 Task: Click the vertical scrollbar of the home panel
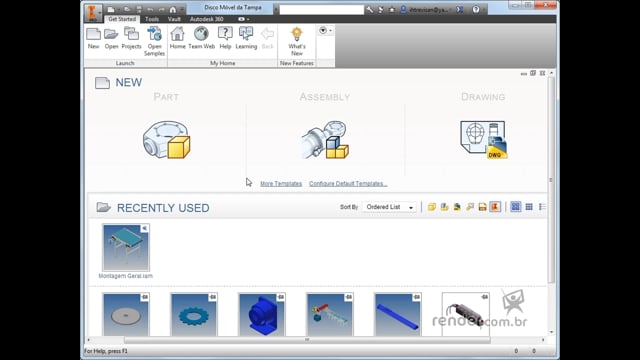tap(551, 180)
